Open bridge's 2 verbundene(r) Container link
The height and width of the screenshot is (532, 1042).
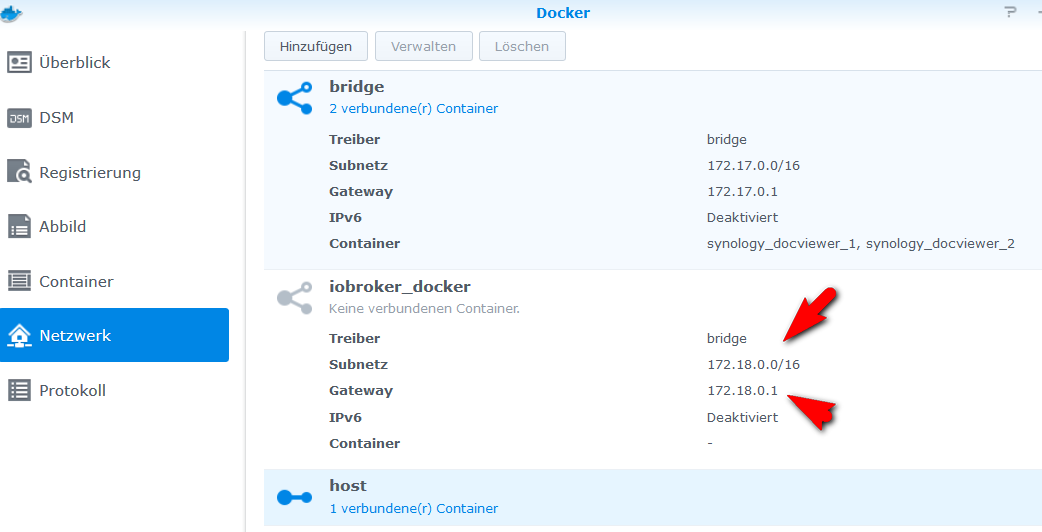tap(413, 108)
